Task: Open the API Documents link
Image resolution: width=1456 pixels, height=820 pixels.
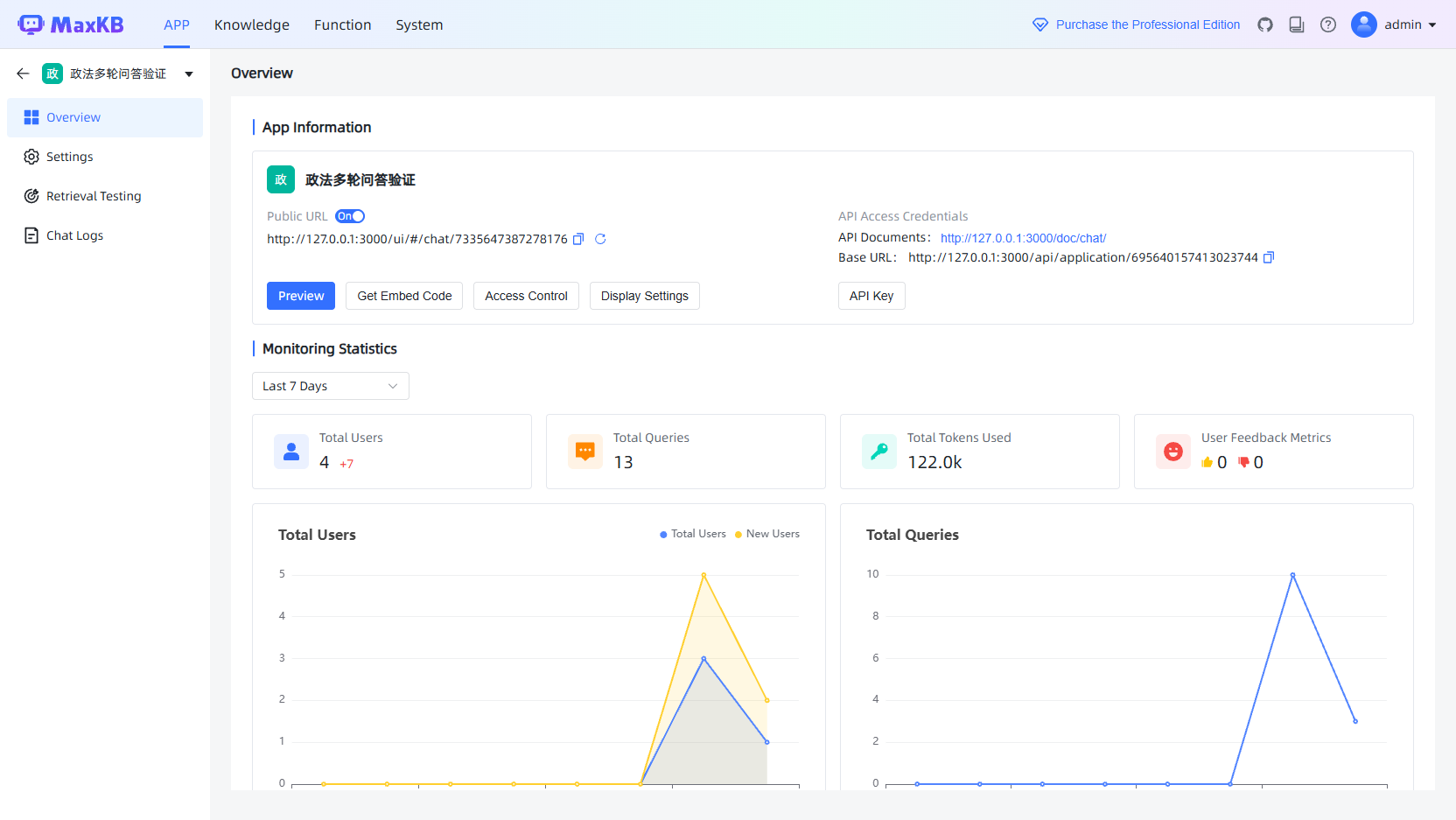Action: click(1023, 238)
